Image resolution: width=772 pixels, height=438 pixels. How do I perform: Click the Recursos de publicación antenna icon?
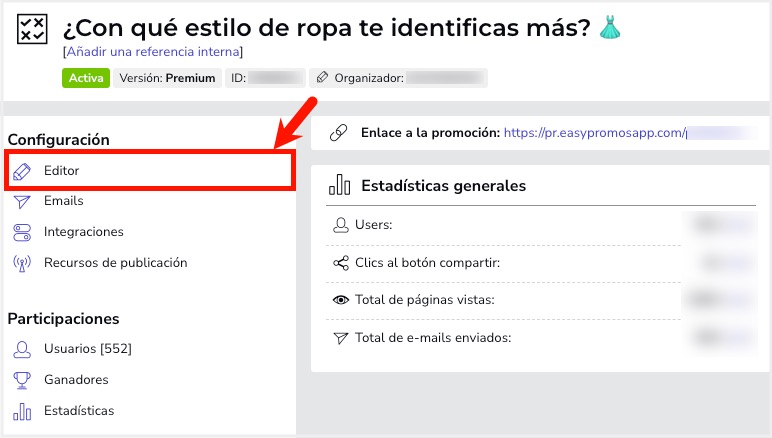pos(22,263)
